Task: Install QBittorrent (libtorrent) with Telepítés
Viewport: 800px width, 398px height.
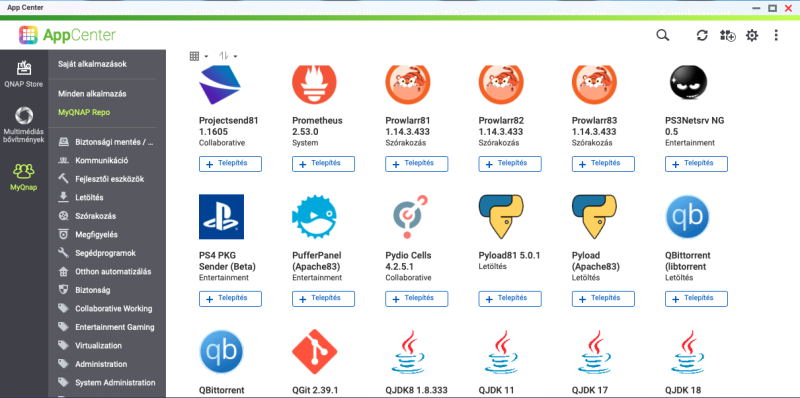Action: 696,298
